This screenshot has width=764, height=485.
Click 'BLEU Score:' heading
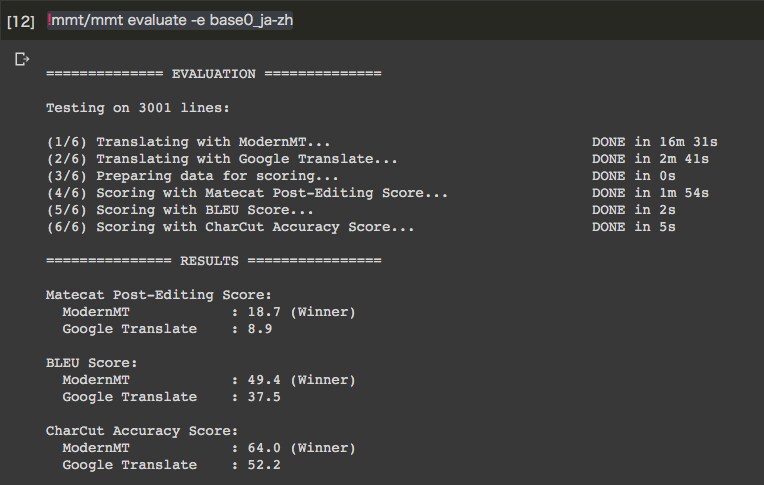coord(92,364)
